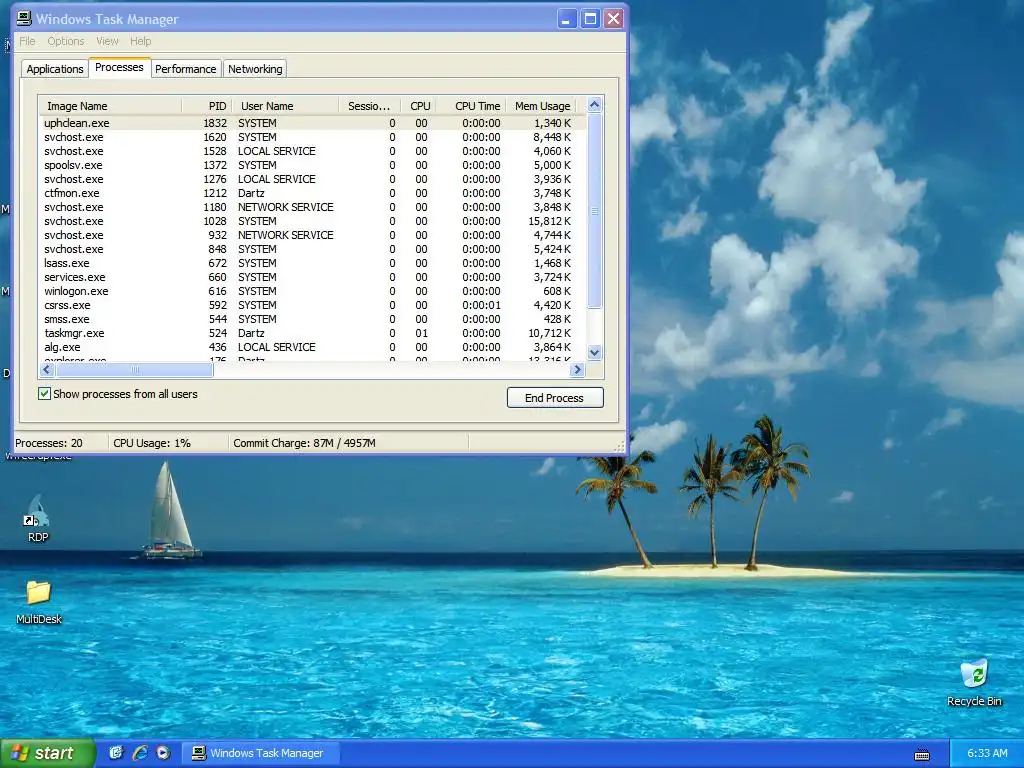Select the spoolsv.exe process
The image size is (1024, 768).
[312, 165]
